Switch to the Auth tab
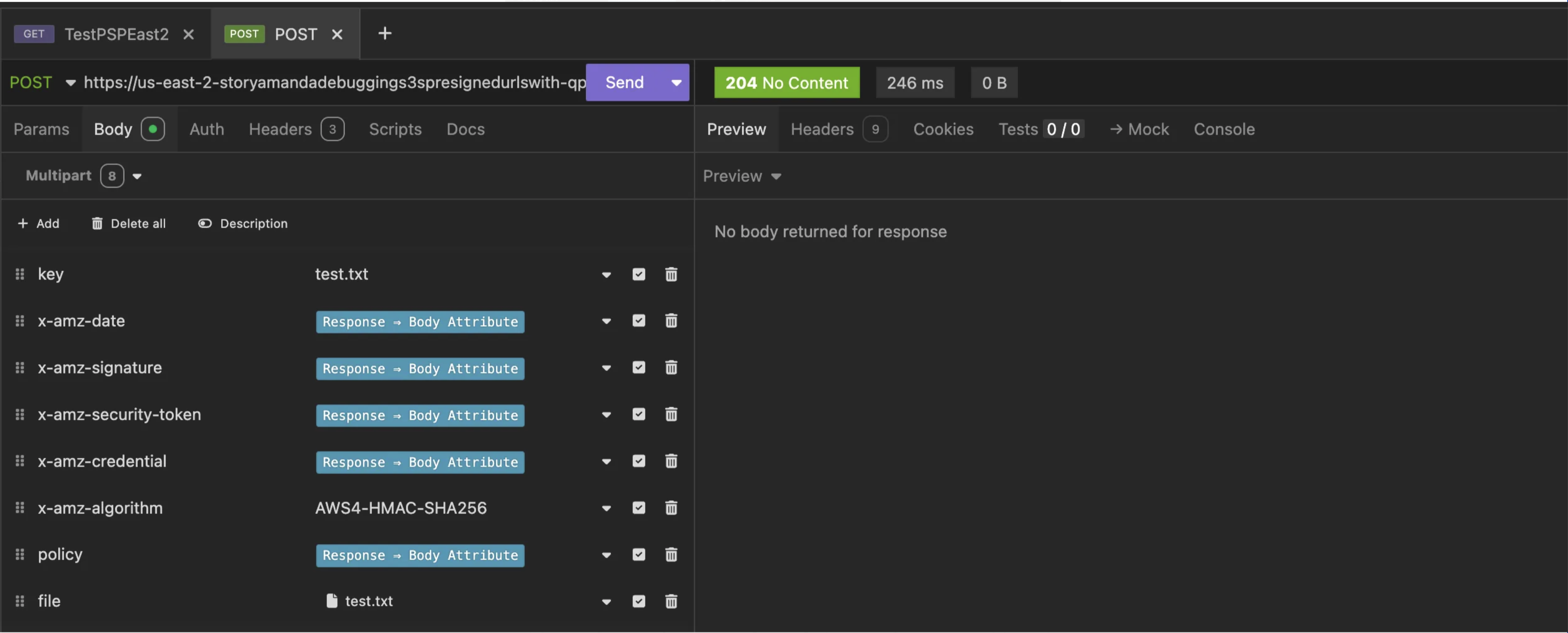 click(207, 129)
